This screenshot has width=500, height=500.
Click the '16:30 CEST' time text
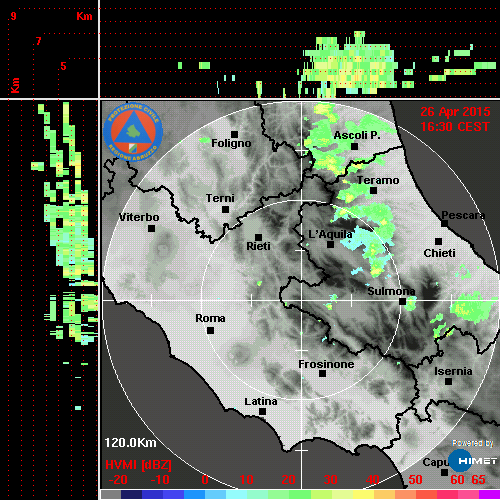pos(455,127)
